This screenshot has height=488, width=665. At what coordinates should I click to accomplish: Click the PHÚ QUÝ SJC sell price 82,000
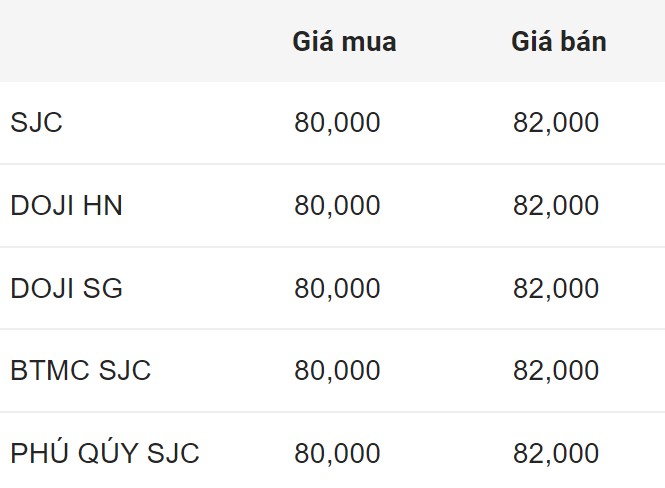tap(556, 454)
